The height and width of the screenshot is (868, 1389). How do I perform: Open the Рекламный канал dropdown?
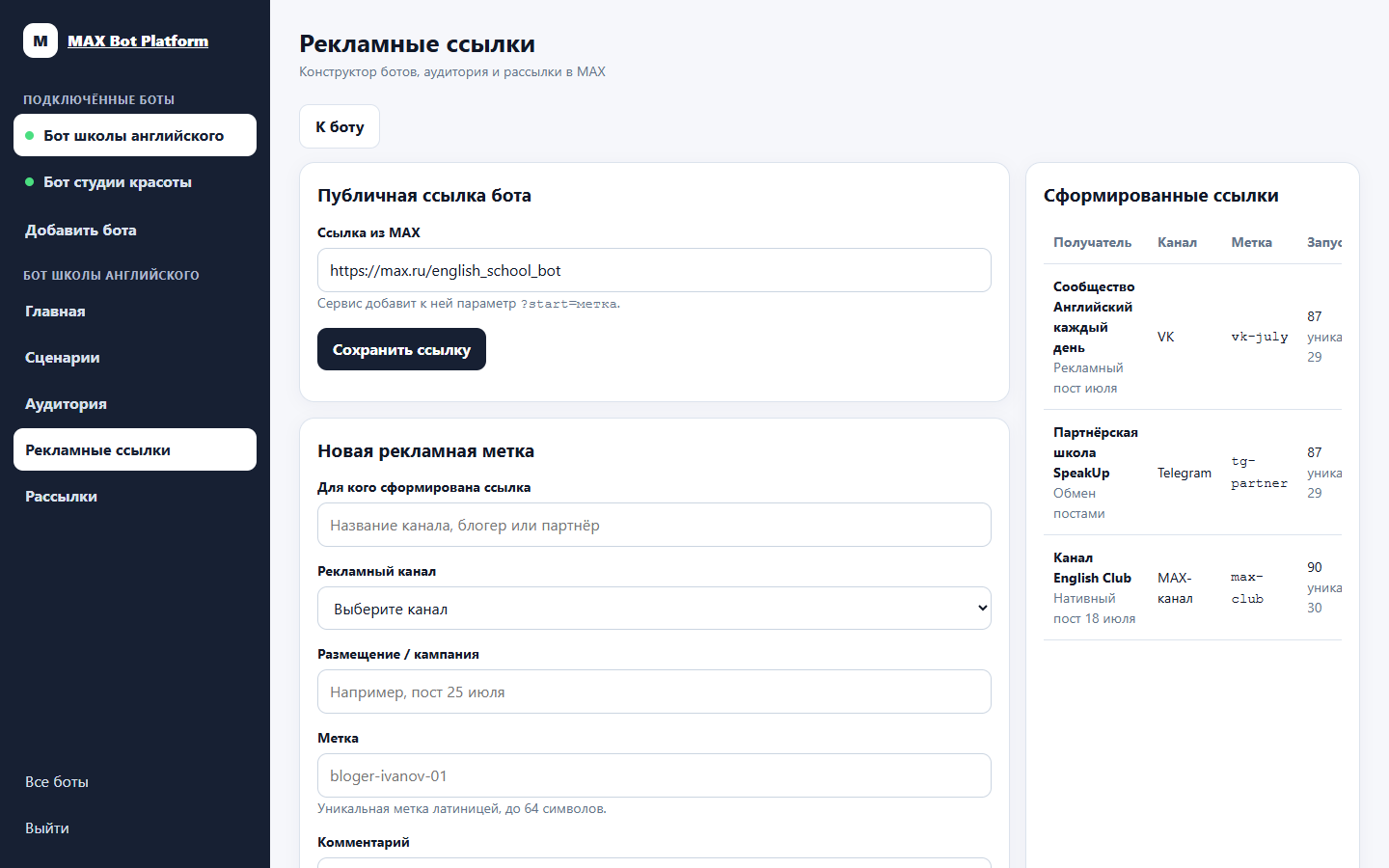[x=654, y=609]
